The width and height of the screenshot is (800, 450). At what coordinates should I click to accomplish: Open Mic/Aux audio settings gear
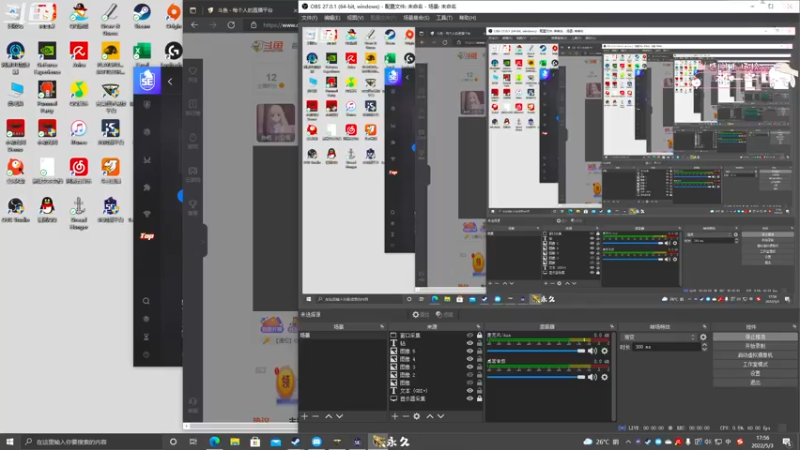[x=605, y=351]
